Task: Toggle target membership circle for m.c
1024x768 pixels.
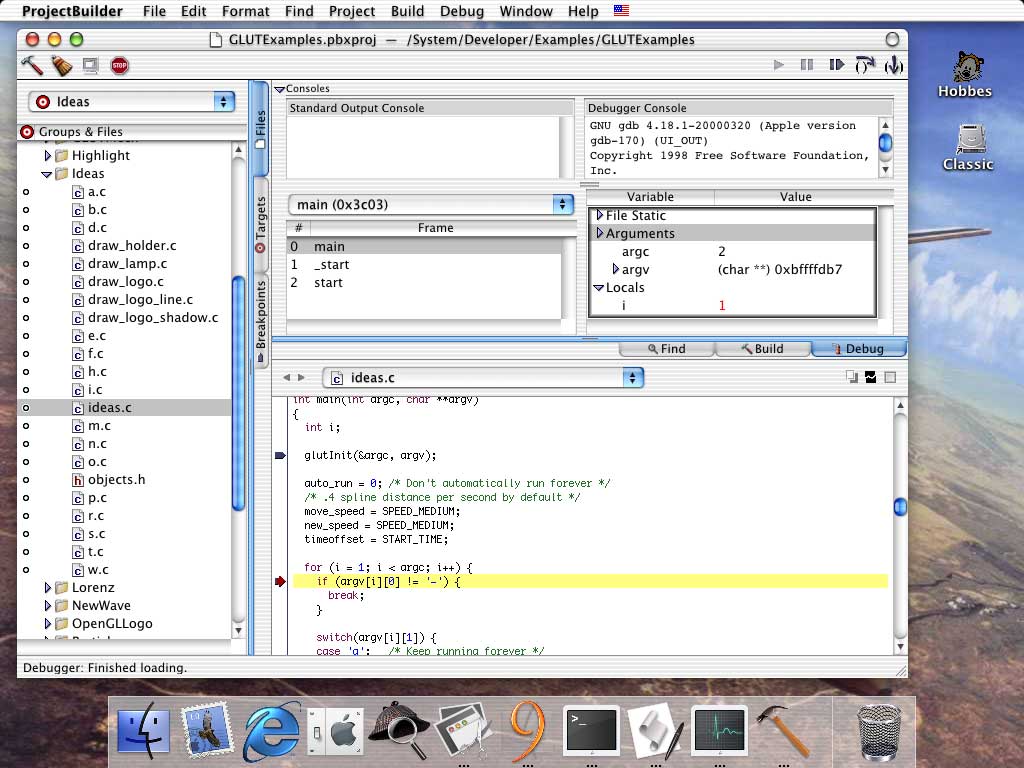Action: coord(26,426)
